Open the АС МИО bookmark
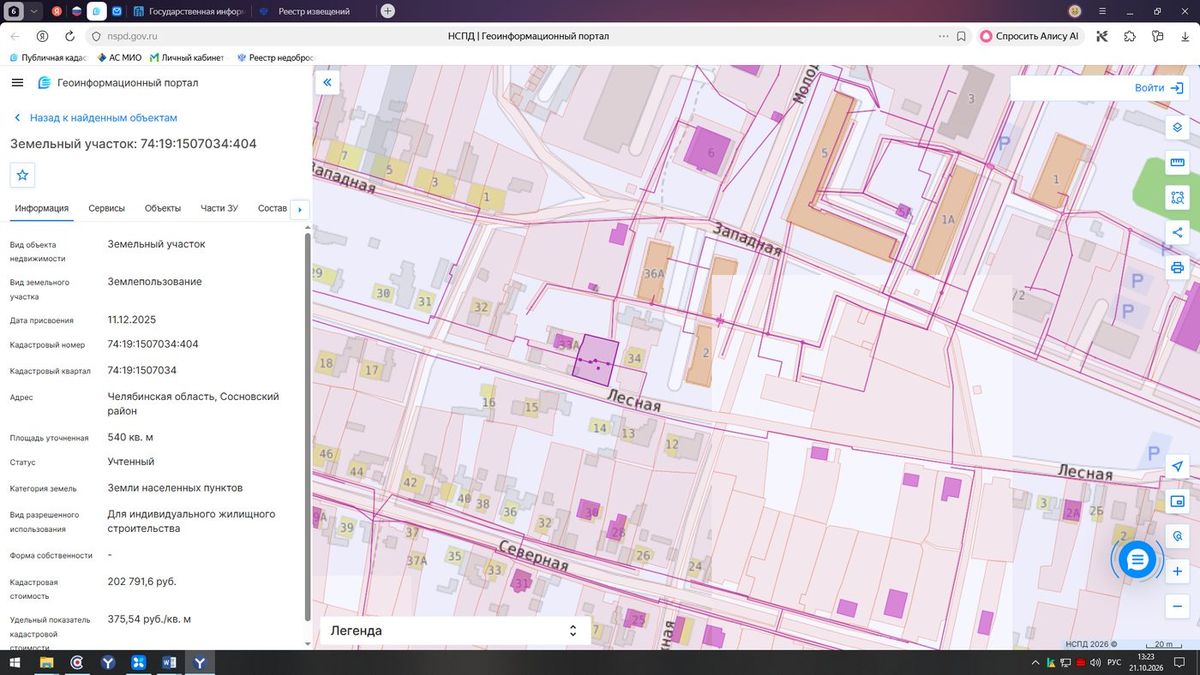Viewport: 1200px width, 675px height. (119, 58)
